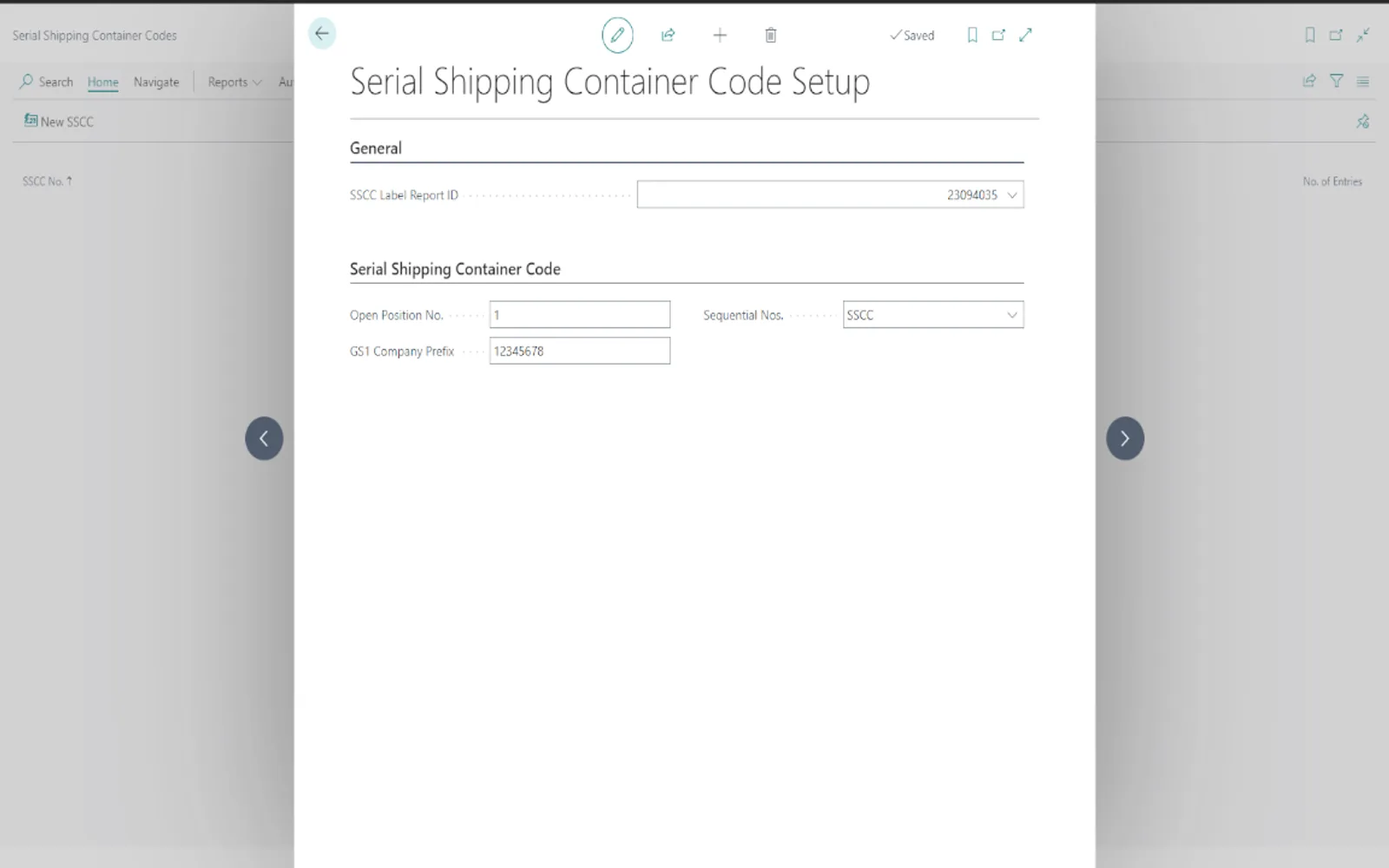Create a new record with plus icon
Image resolution: width=1389 pixels, height=868 pixels.
[720, 35]
